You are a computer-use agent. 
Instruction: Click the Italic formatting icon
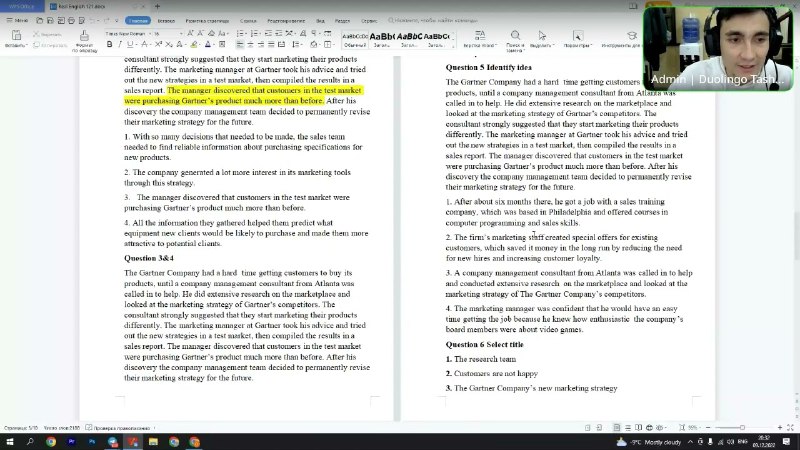pyautogui.click(x=120, y=45)
